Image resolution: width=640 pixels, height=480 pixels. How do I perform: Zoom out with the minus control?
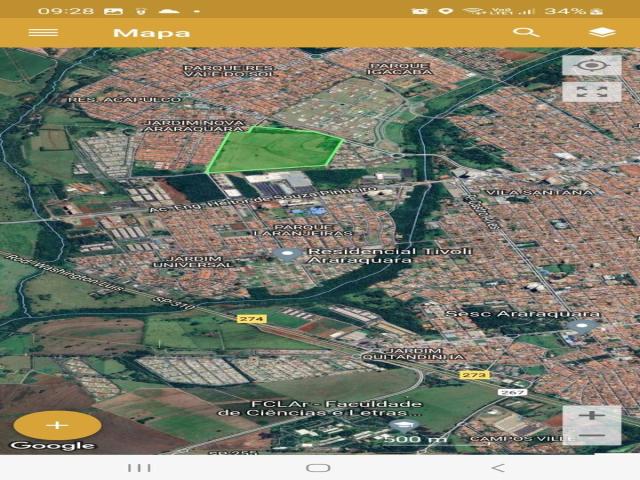pos(592,436)
